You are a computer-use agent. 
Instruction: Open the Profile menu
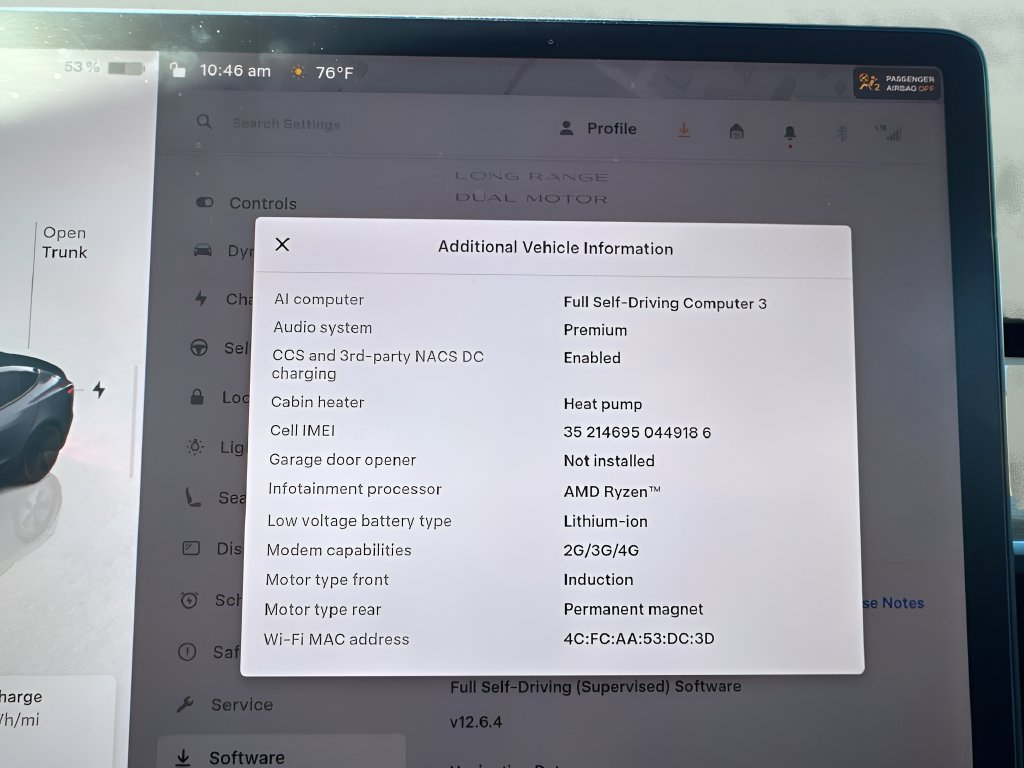click(x=598, y=128)
